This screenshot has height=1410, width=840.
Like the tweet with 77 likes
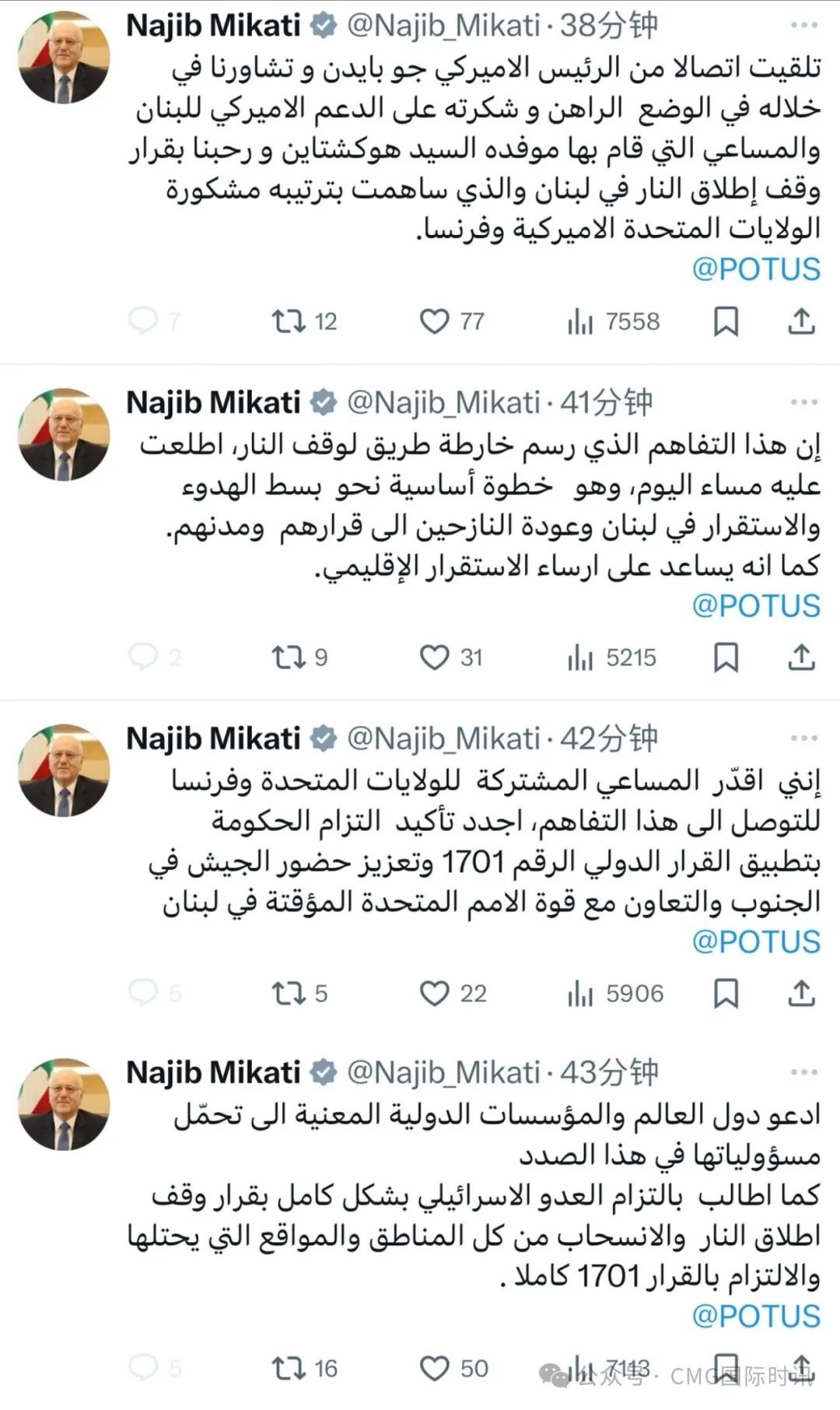(434, 321)
